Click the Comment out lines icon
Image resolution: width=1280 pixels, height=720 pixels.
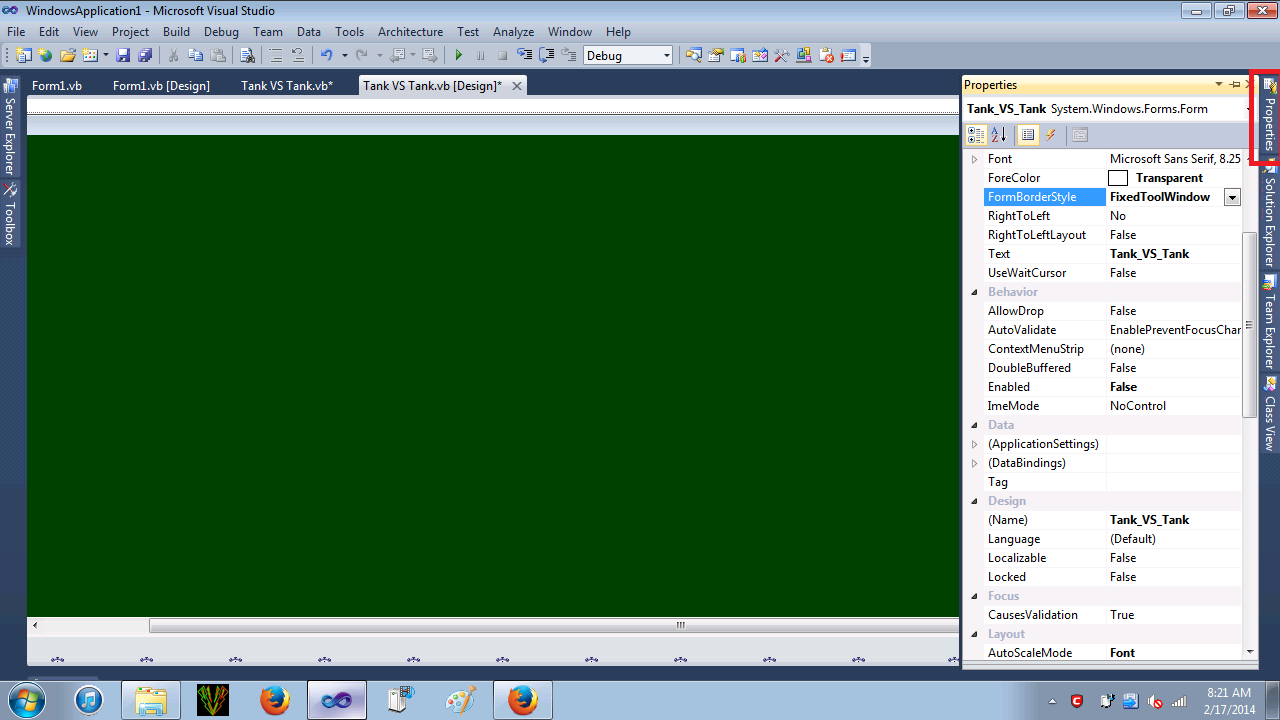[x=275, y=56]
